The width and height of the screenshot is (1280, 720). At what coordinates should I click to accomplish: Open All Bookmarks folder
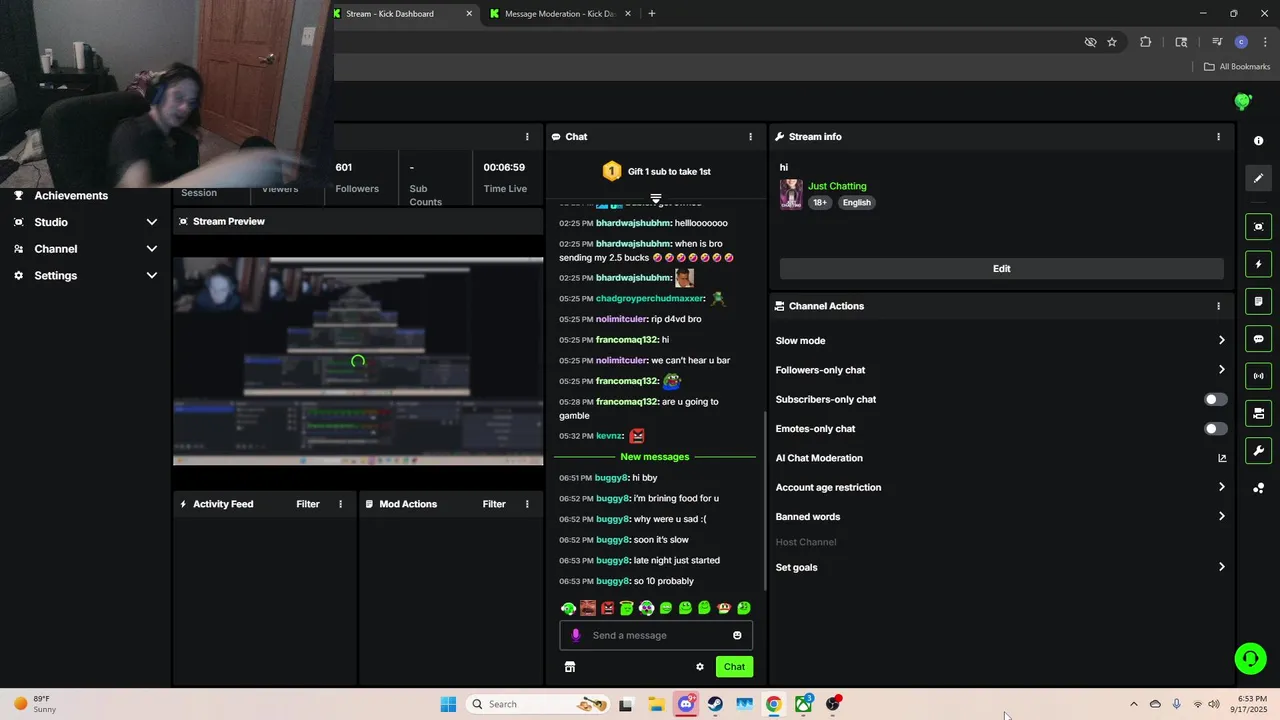pyautogui.click(x=1237, y=67)
